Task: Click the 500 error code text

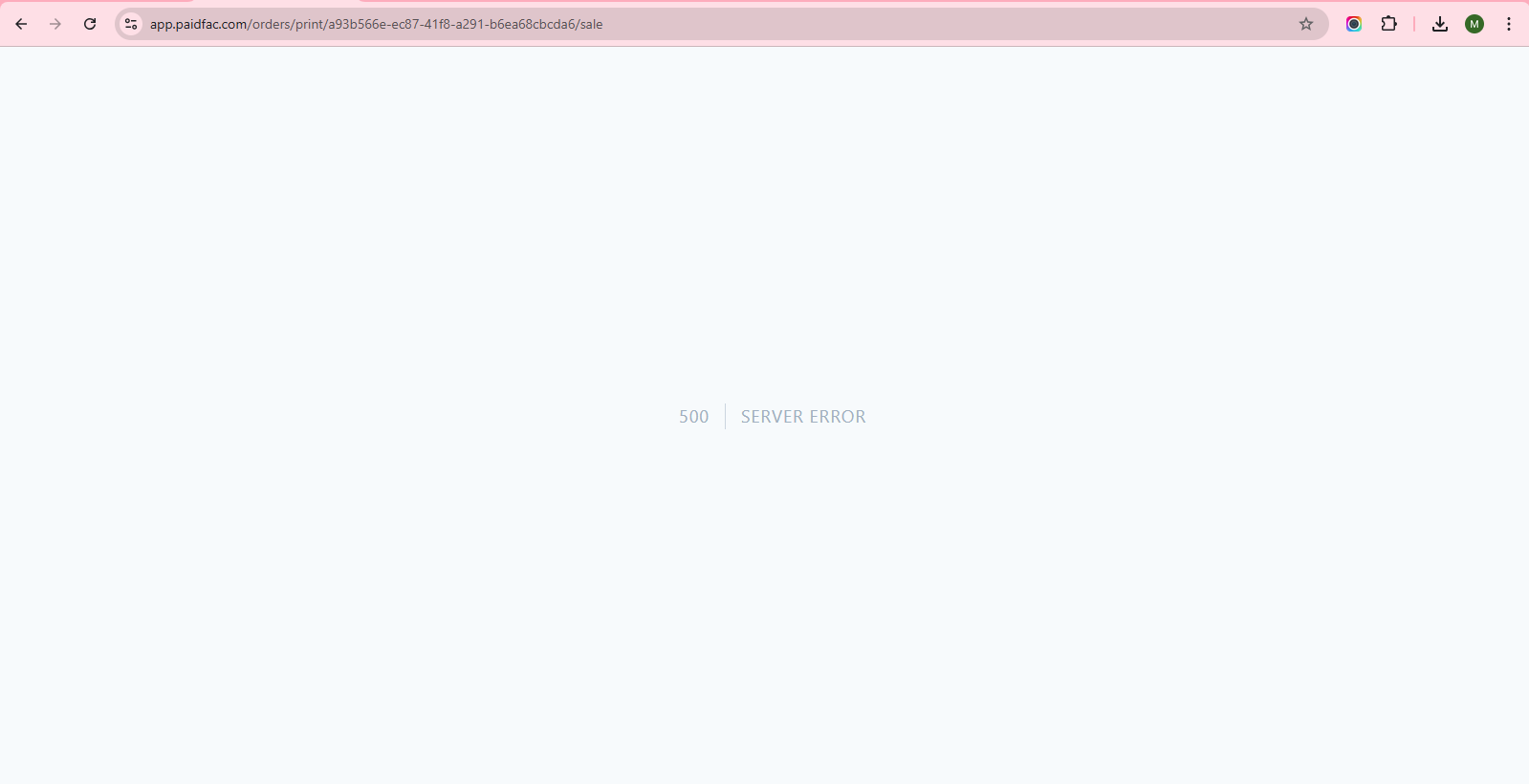Action: (694, 417)
